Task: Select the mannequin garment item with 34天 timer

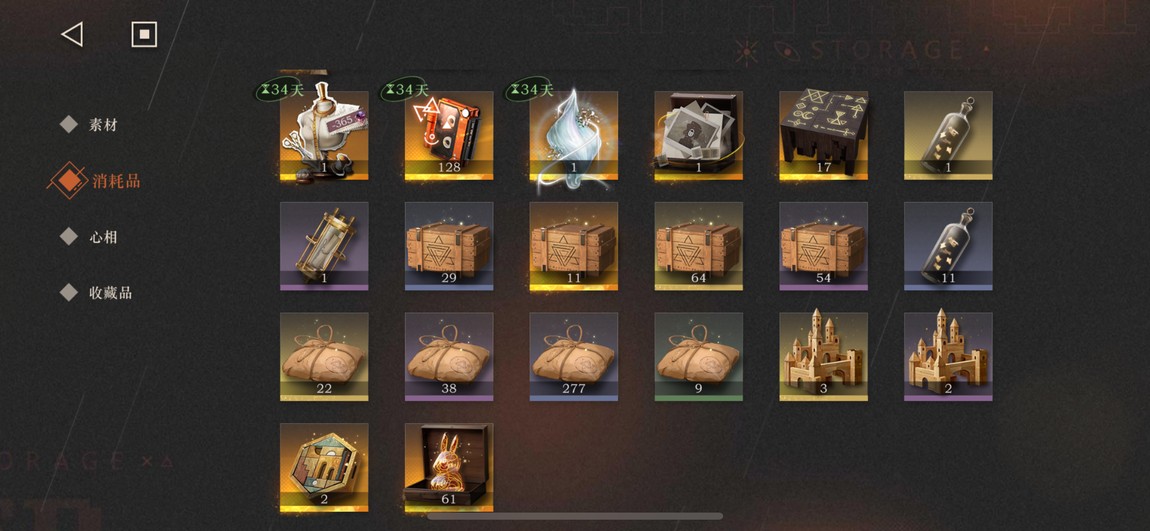Action: pyautogui.click(x=324, y=136)
